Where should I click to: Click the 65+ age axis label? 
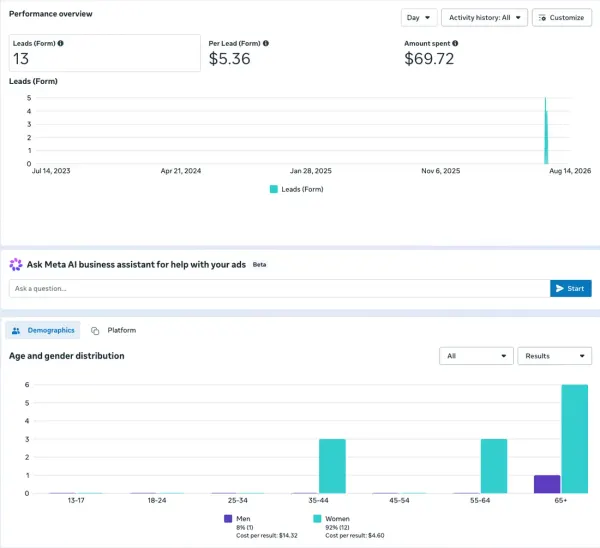coord(561,500)
